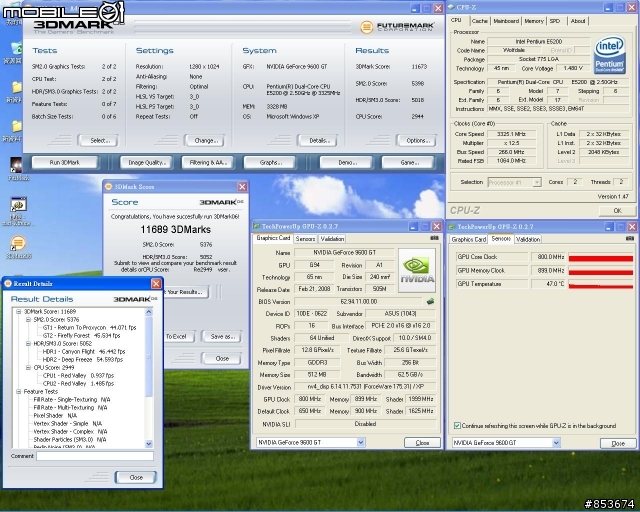Image resolution: width=640 pixels, height=512 pixels.
Task: Open Image Quality... in 3DMark
Action: pos(146,162)
